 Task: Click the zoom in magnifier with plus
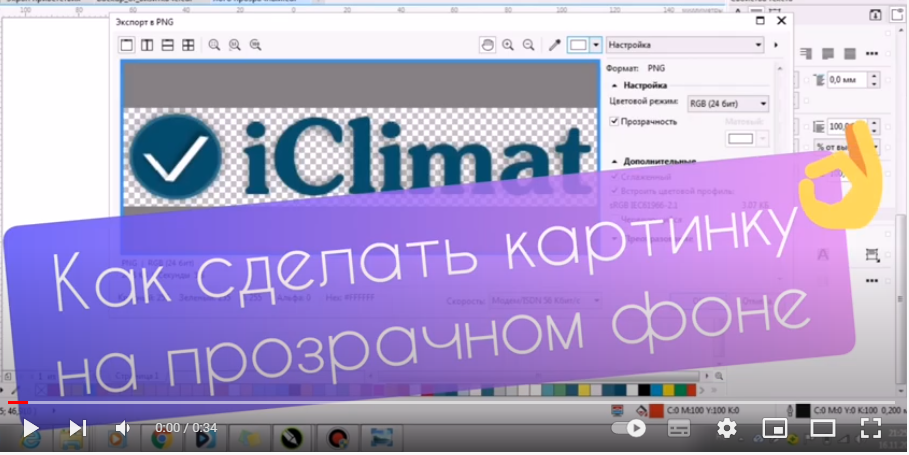pos(508,45)
